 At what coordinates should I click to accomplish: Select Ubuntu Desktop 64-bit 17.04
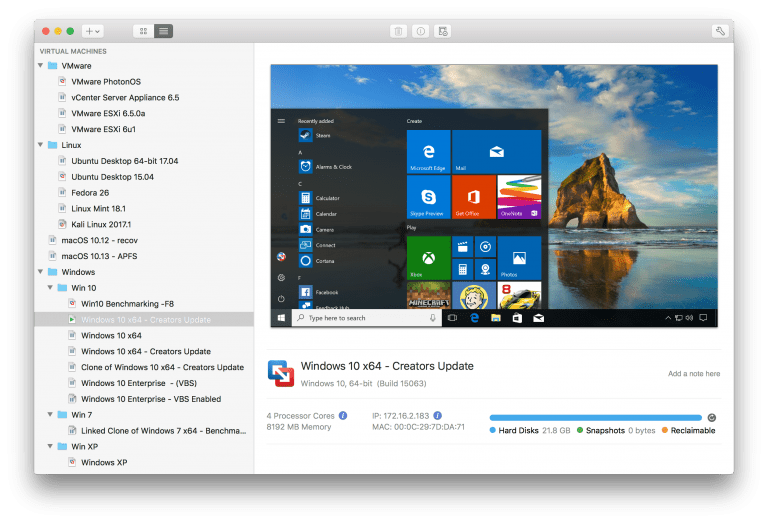tap(144, 161)
